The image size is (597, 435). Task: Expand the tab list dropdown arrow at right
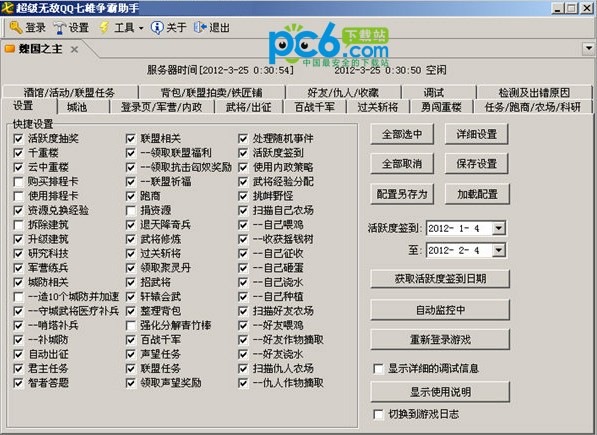(x=589, y=48)
